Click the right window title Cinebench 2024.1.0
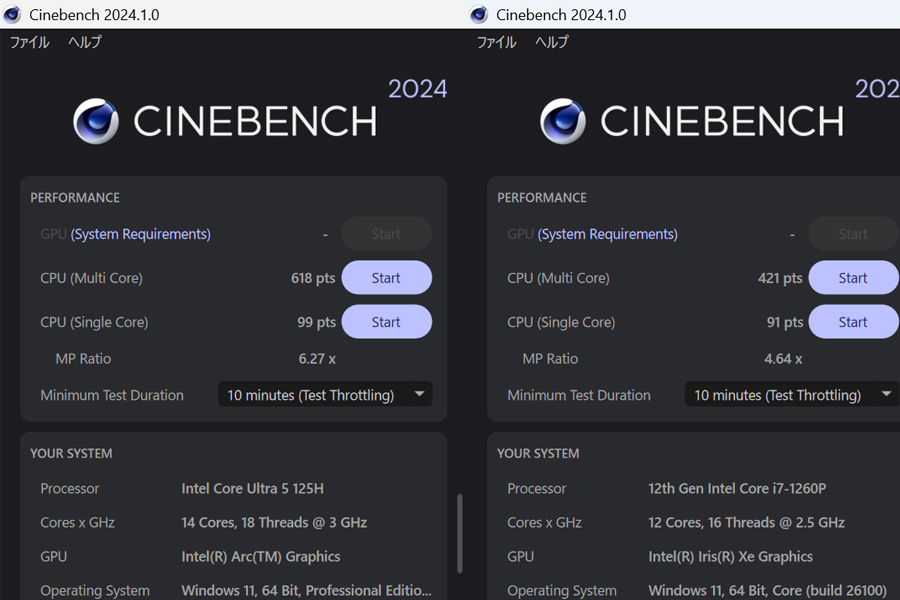900x600 pixels. [x=561, y=15]
